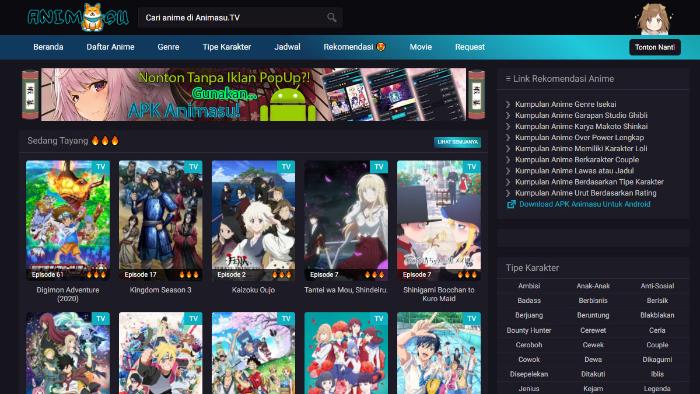Click chevron beside Kumpulan Anime Genre Isekai
The height and width of the screenshot is (394, 700).
click(508, 104)
